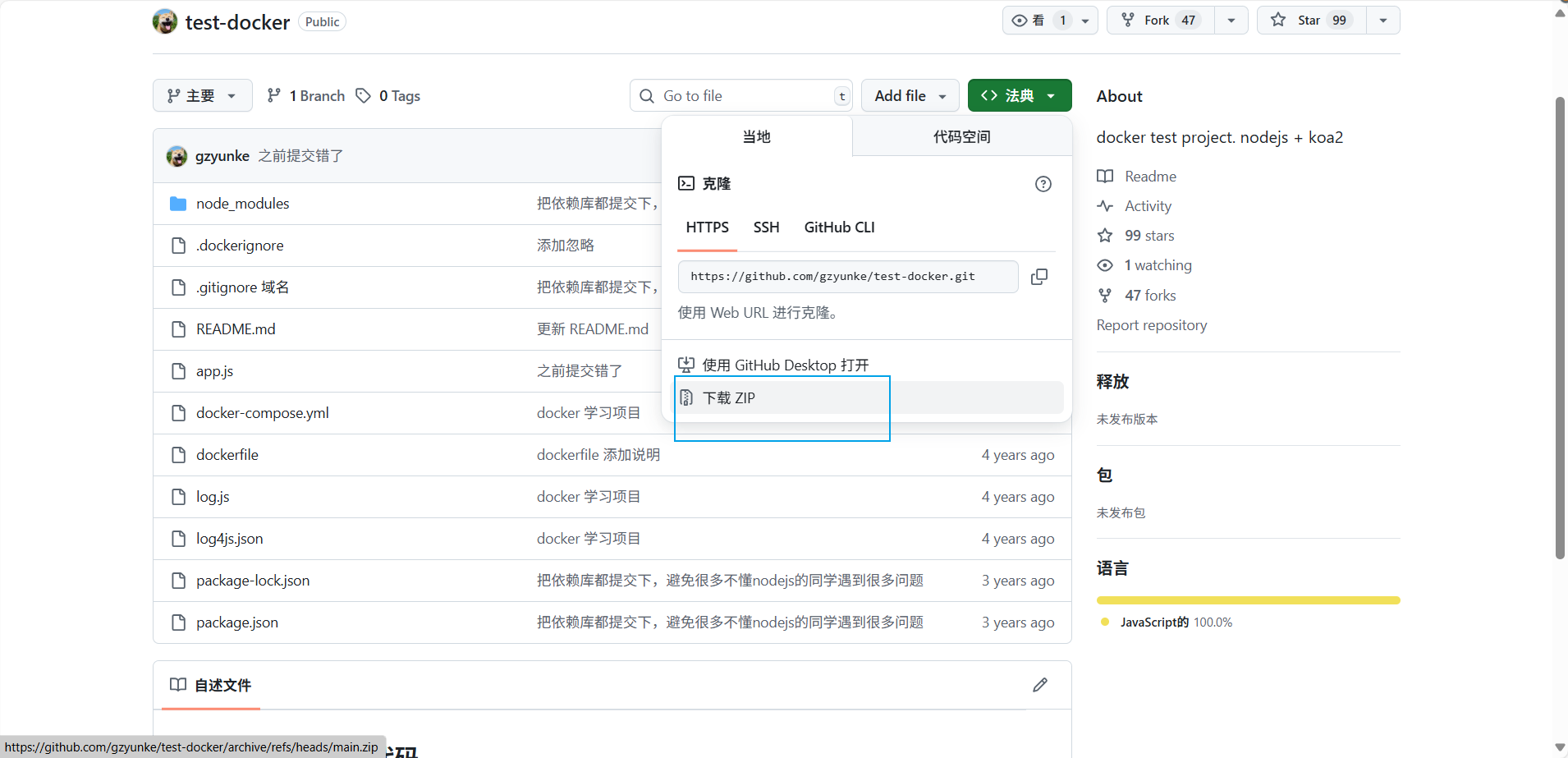
Task: Select the 自述文件 README tab
Action: pos(211,685)
